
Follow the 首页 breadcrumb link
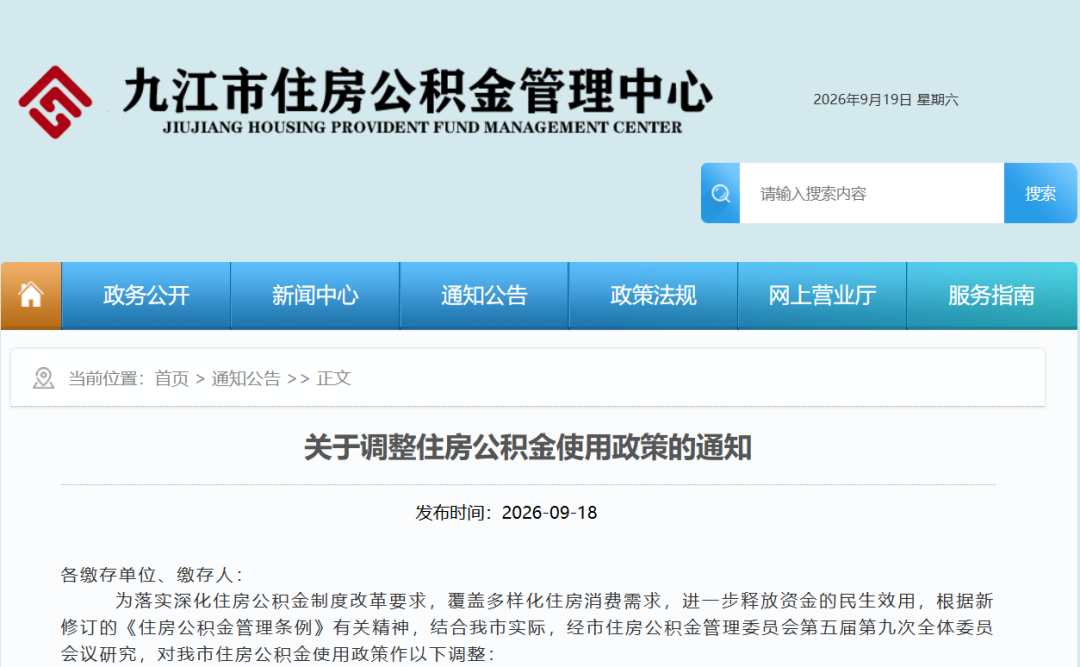(x=172, y=378)
